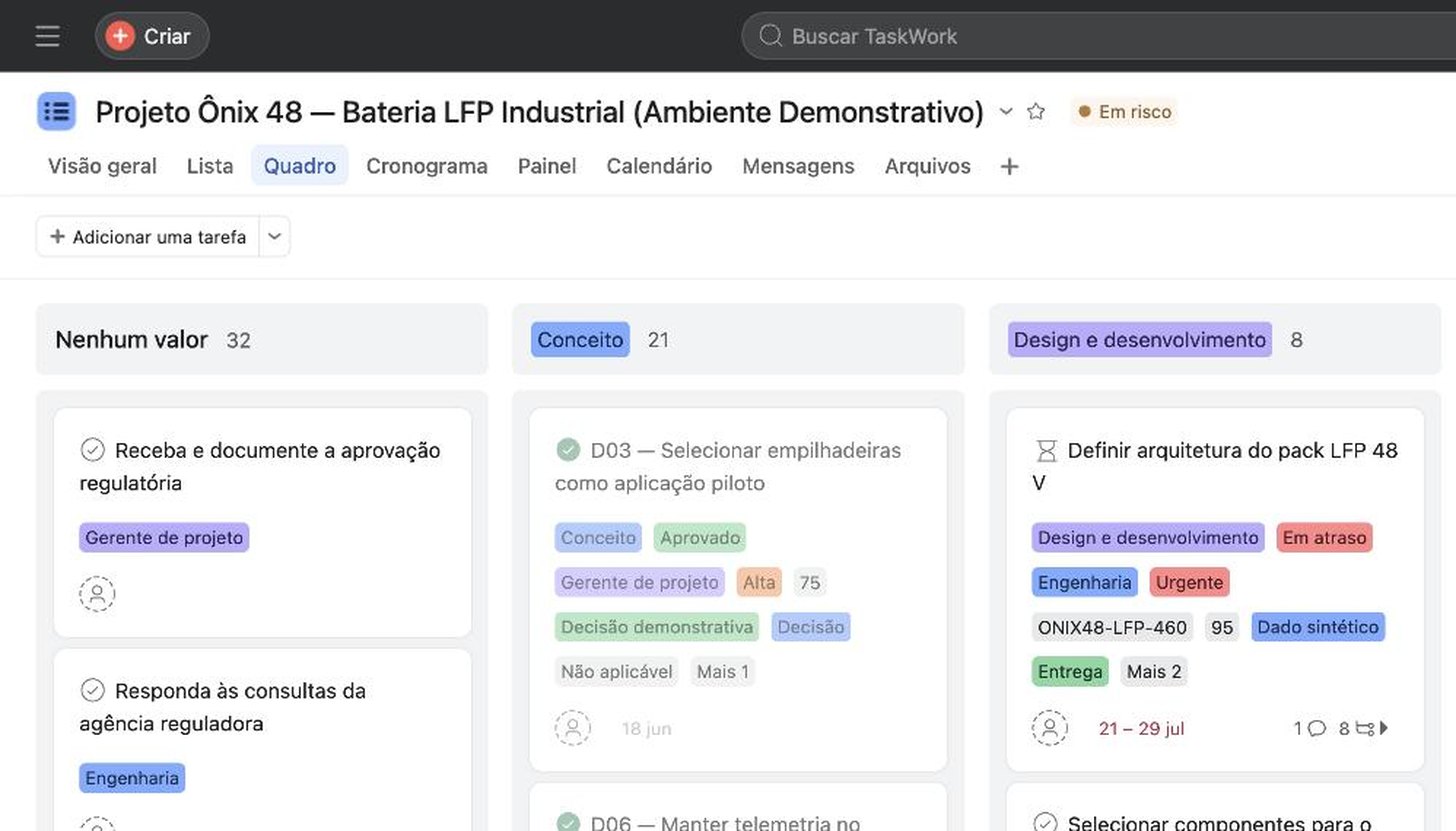Open the hamburger sidebar menu
The width and height of the screenshot is (1456, 831).
[x=47, y=36]
